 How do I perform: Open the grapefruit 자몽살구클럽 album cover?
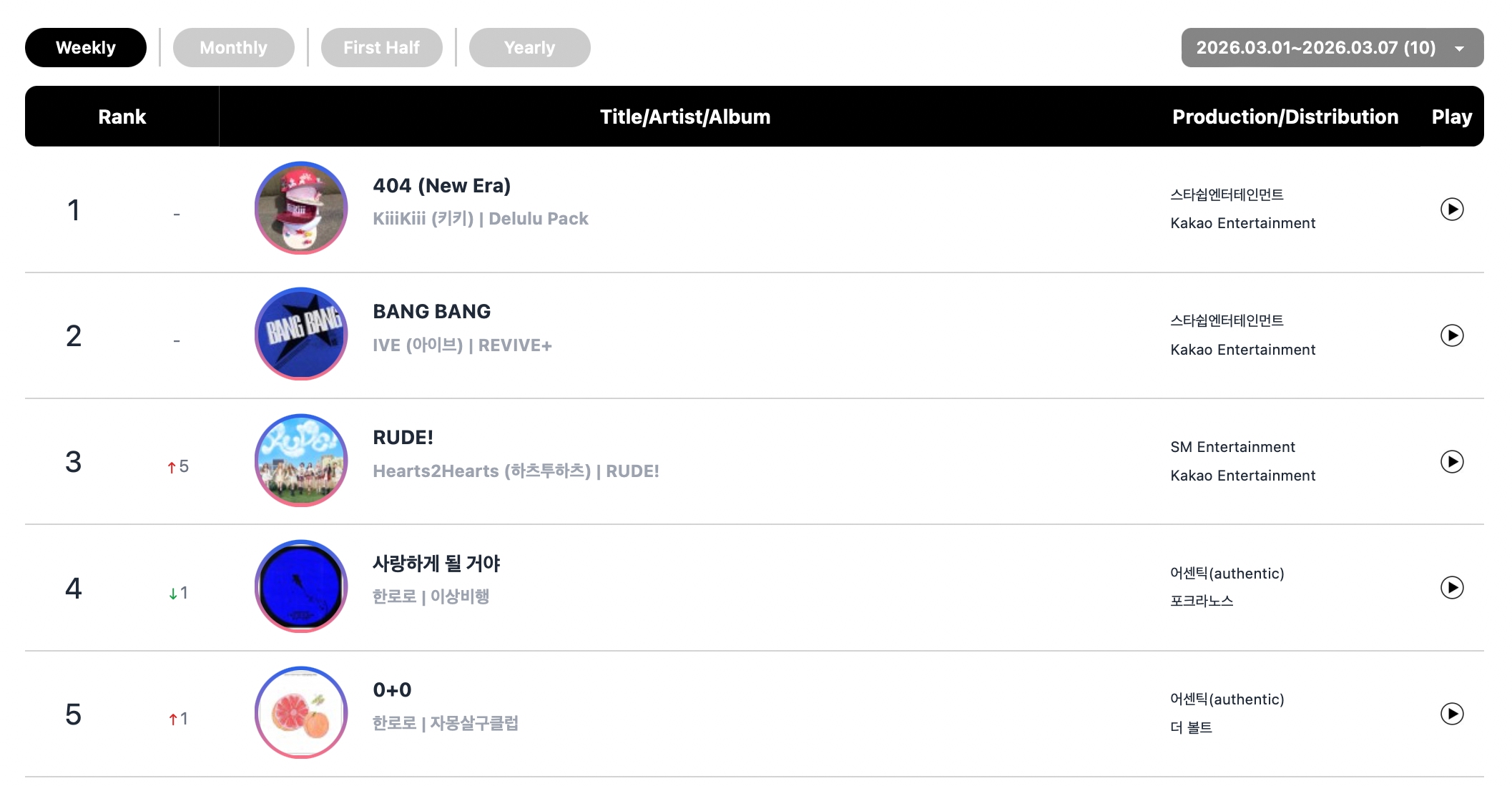[301, 712]
